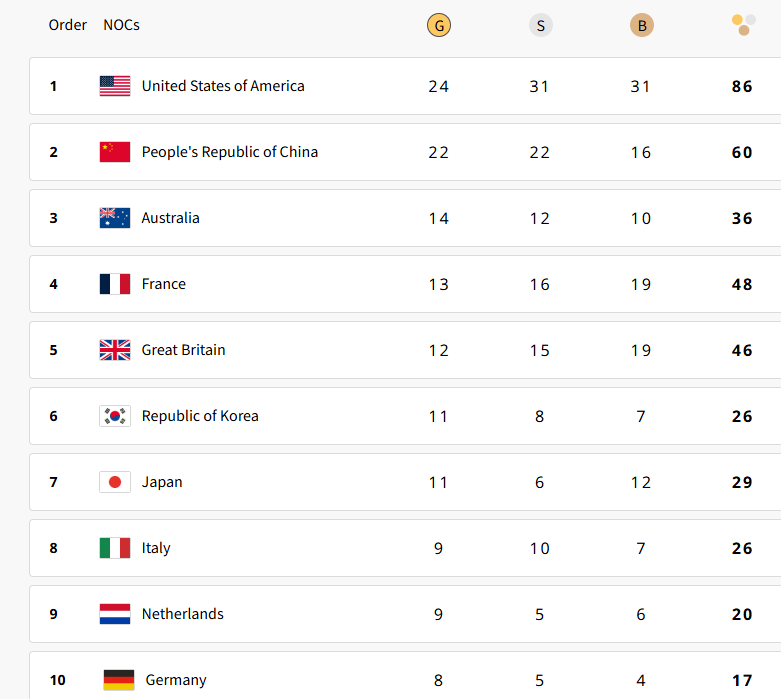This screenshot has width=781, height=699.
Task: Click the silver medal column icon
Action: point(540,25)
